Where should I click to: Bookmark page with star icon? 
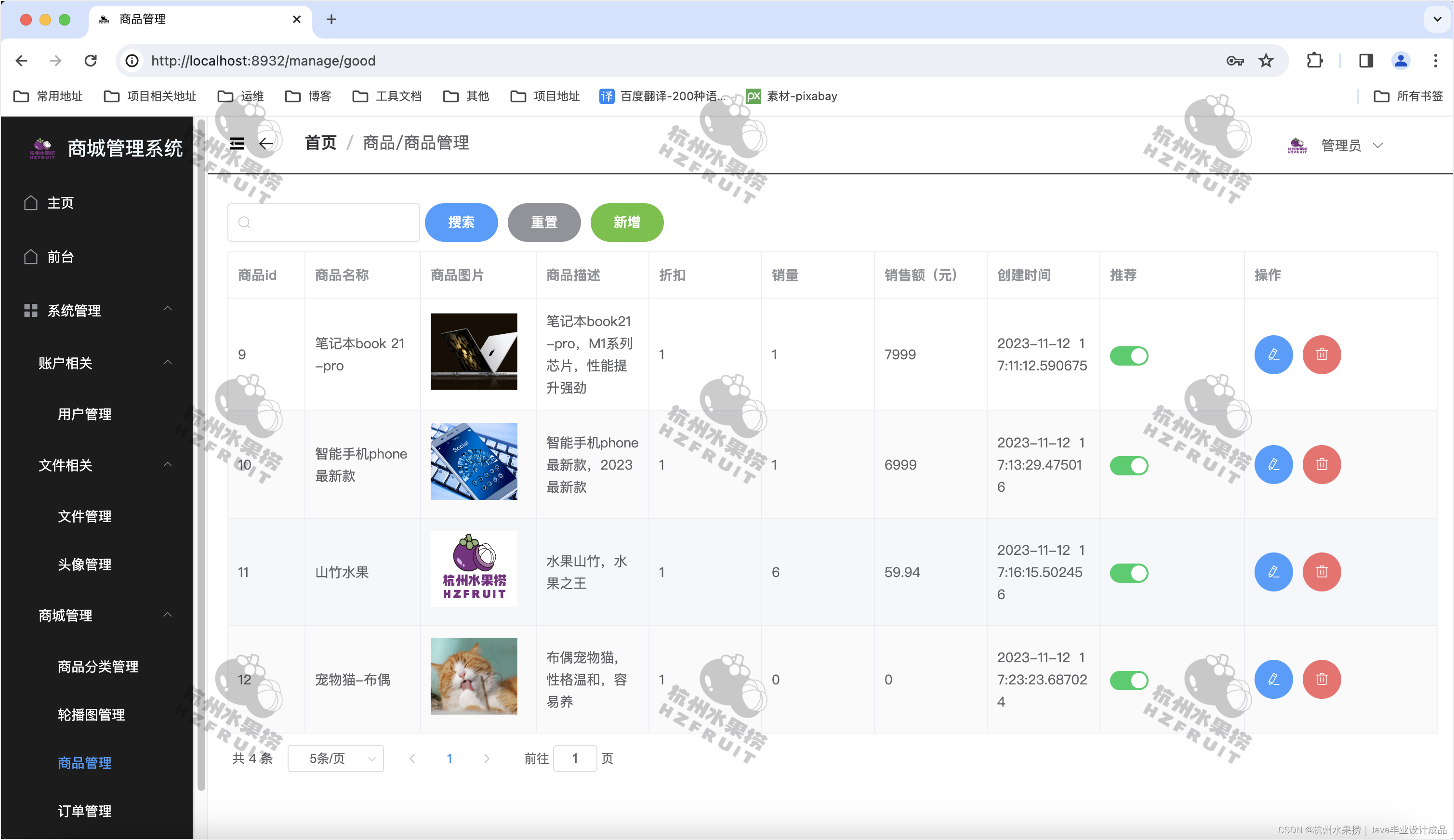tap(1265, 61)
